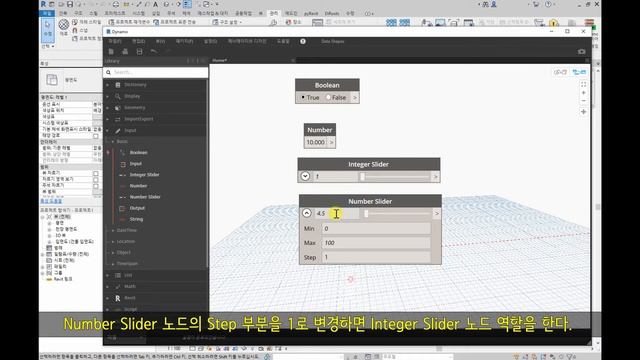Image resolution: width=640 pixels, height=360 pixels.
Task: Expand the Display category in Library
Action: coord(108,96)
